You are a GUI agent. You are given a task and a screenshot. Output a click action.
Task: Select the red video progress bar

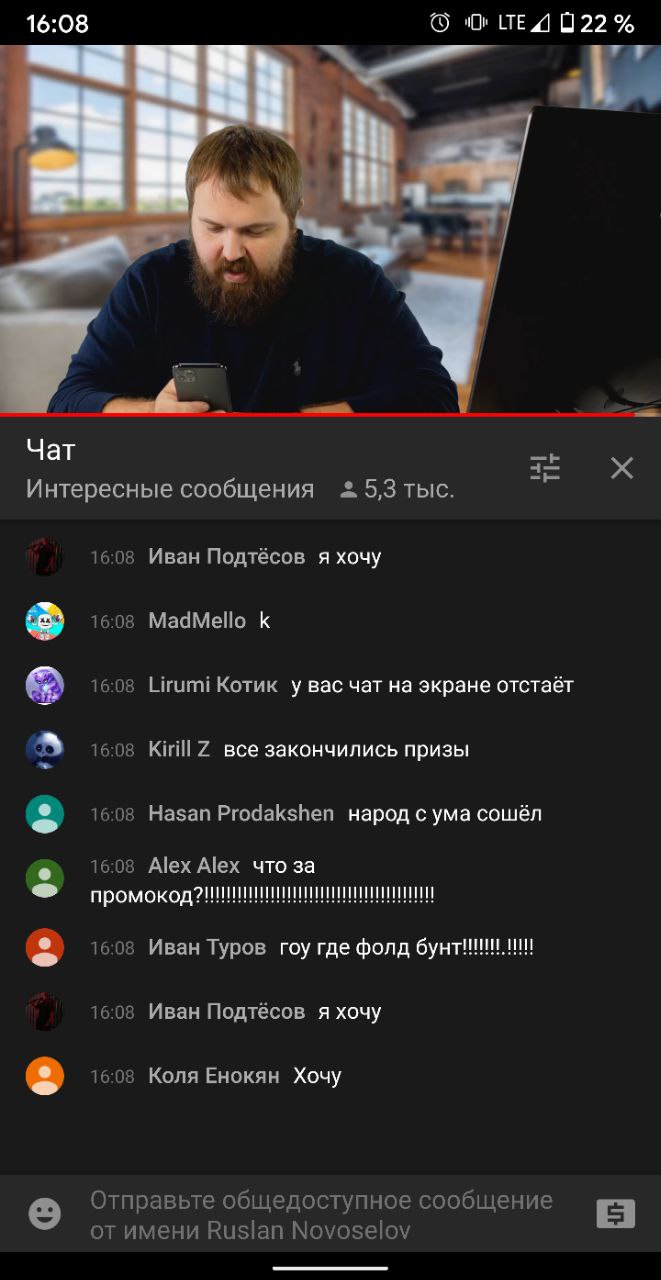tap(330, 414)
